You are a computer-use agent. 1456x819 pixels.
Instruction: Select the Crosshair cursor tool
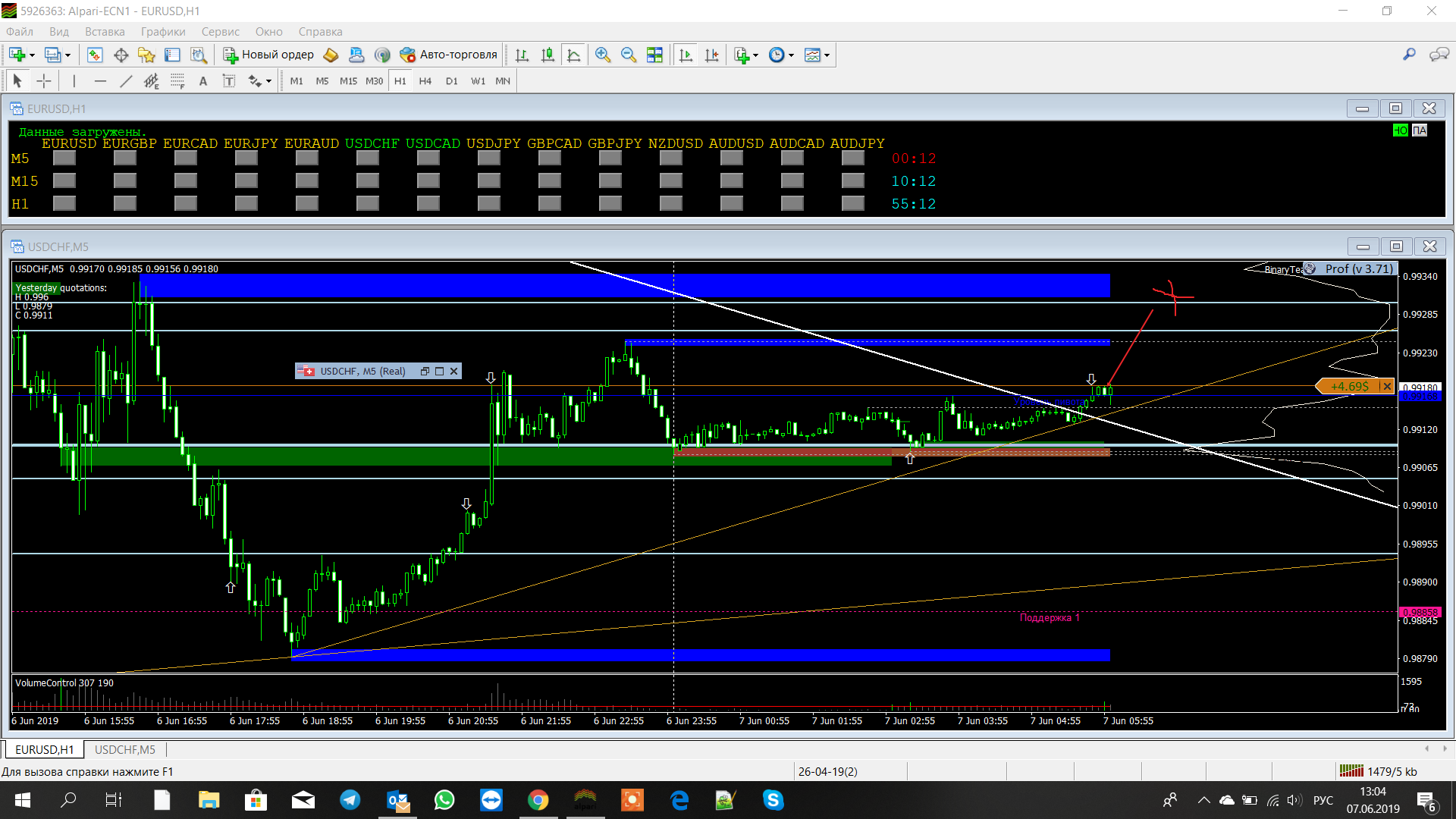pos(44,81)
